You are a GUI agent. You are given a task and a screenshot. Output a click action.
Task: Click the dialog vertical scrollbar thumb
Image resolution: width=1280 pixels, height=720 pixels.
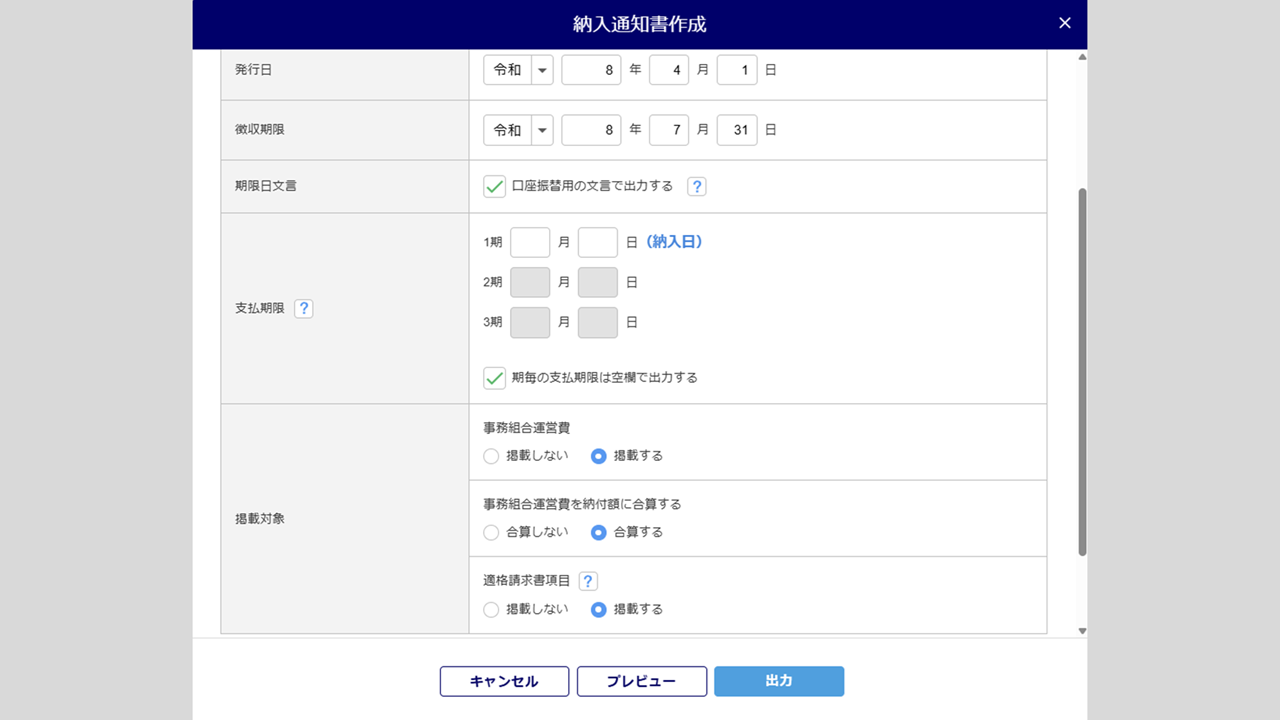click(x=1082, y=370)
